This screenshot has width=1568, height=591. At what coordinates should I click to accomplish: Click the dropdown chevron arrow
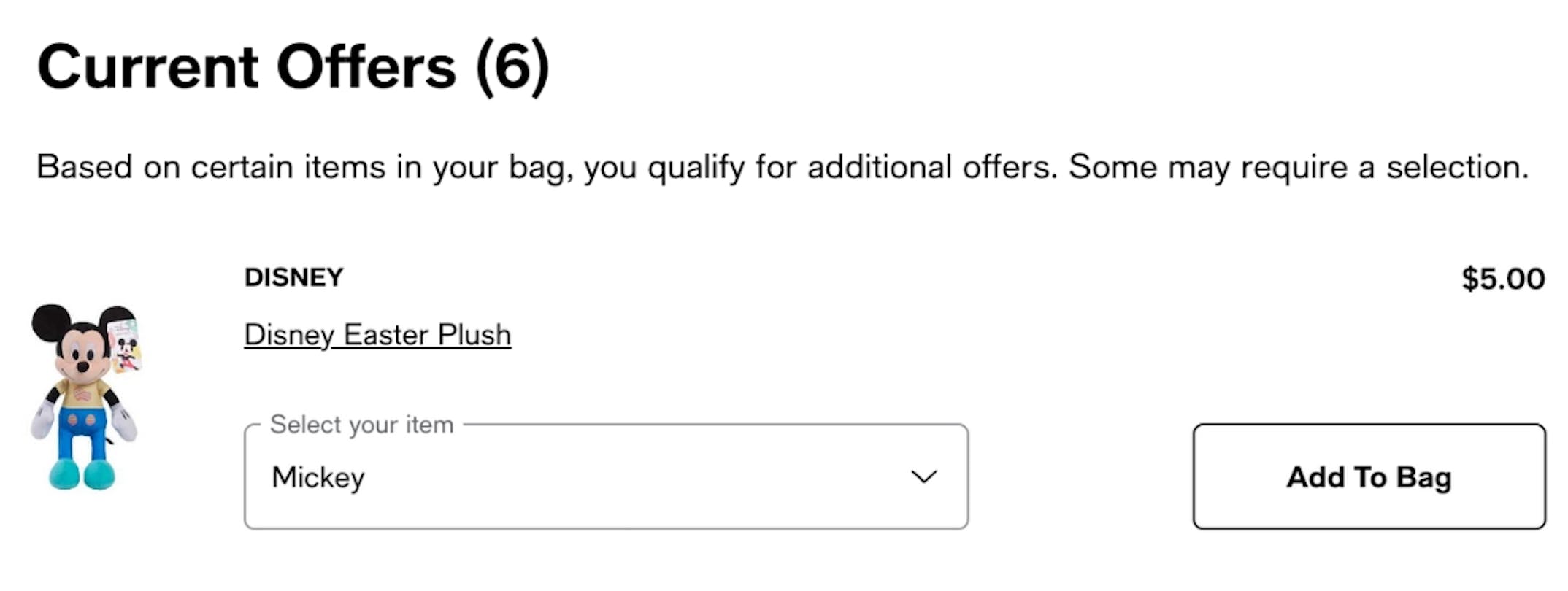point(923,477)
